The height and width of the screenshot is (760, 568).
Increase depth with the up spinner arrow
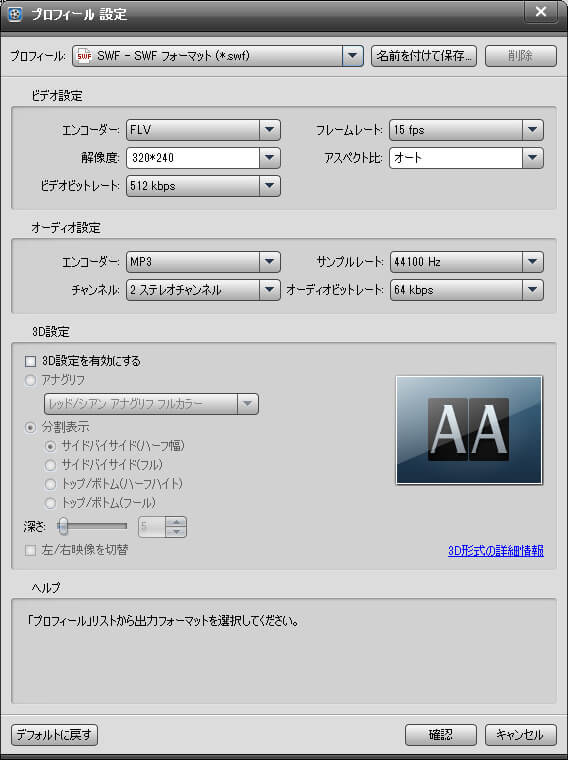176,522
